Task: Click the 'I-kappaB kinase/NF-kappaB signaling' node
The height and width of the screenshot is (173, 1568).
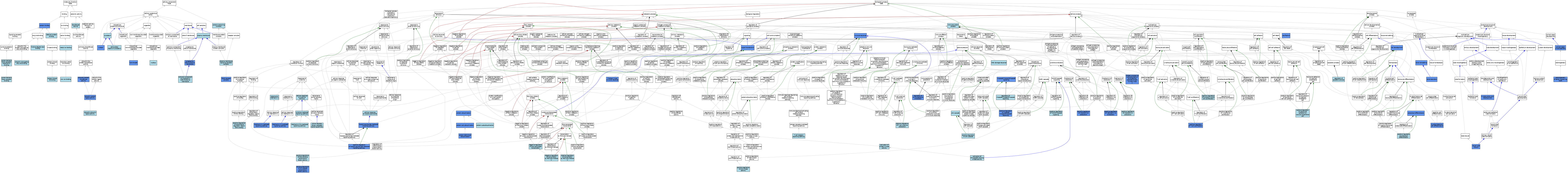Action: [x=1006, y=79]
